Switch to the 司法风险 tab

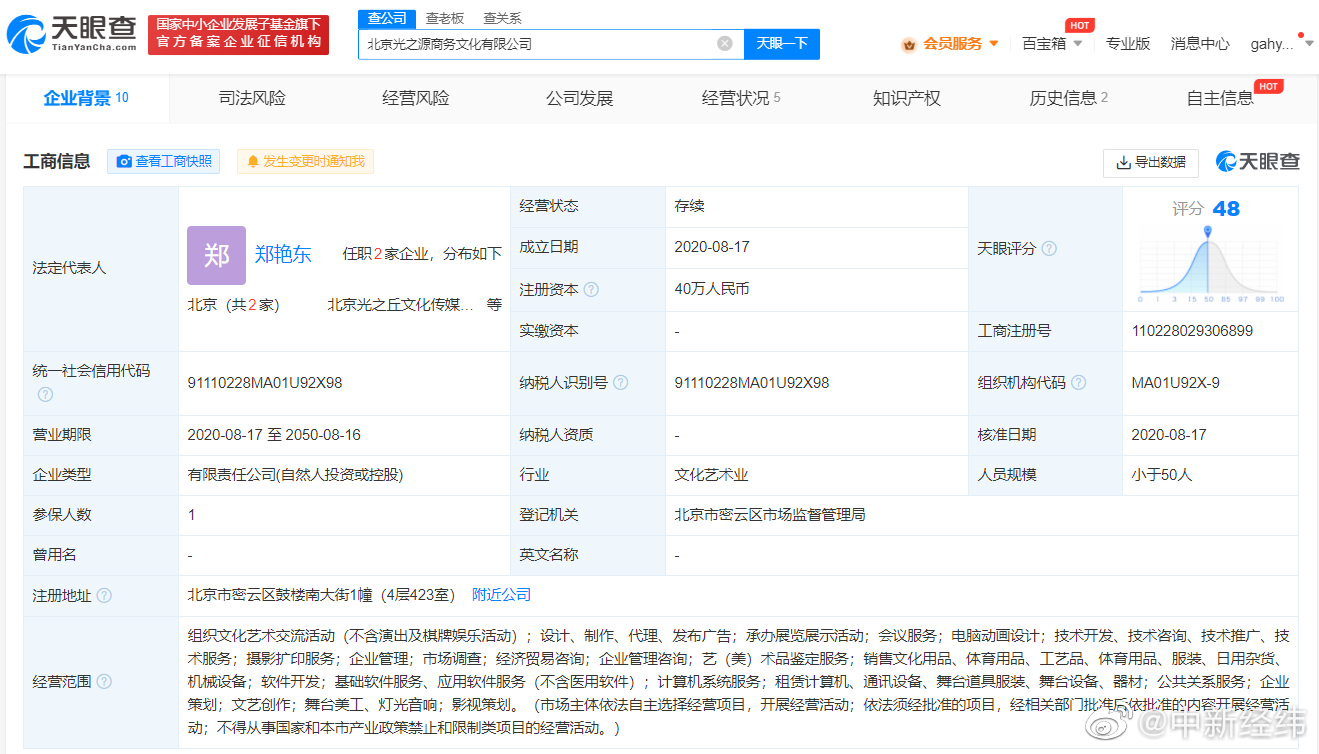pos(252,98)
